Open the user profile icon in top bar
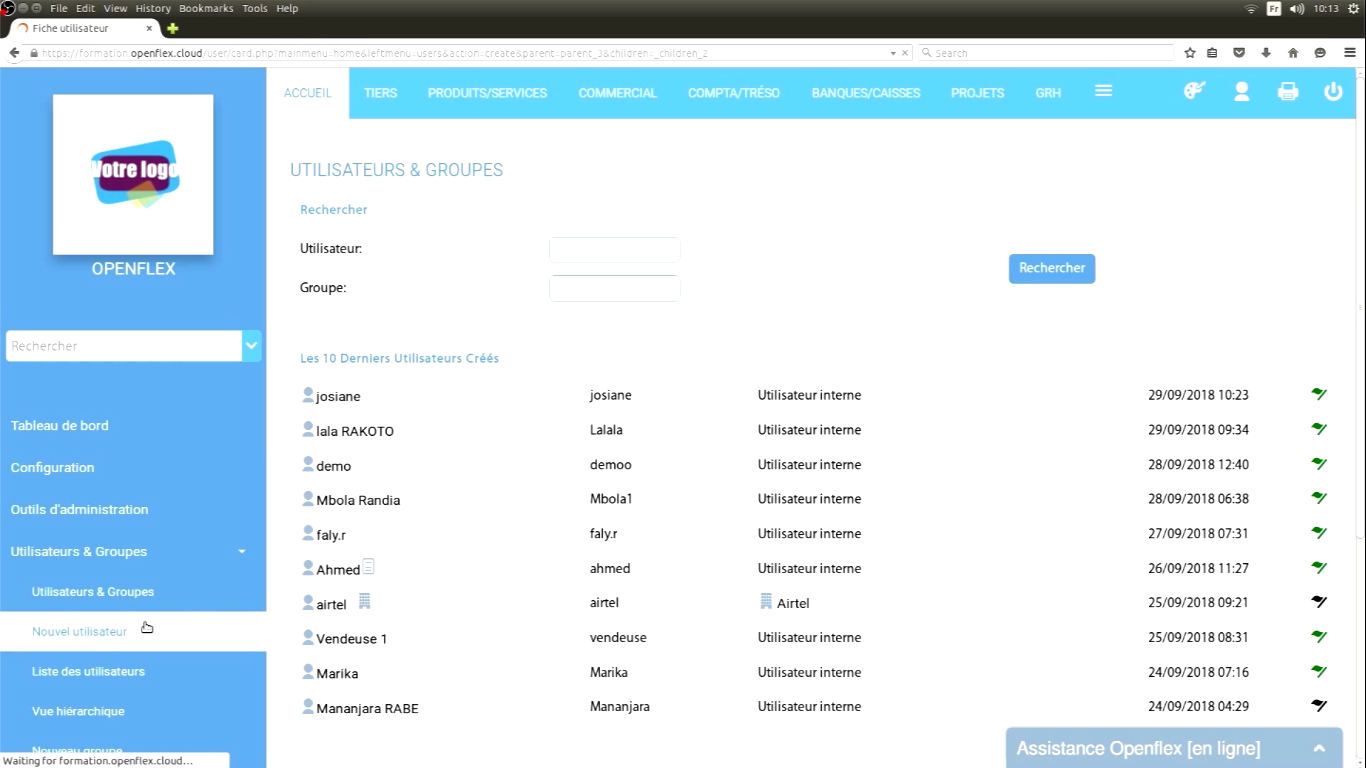 click(x=1241, y=91)
